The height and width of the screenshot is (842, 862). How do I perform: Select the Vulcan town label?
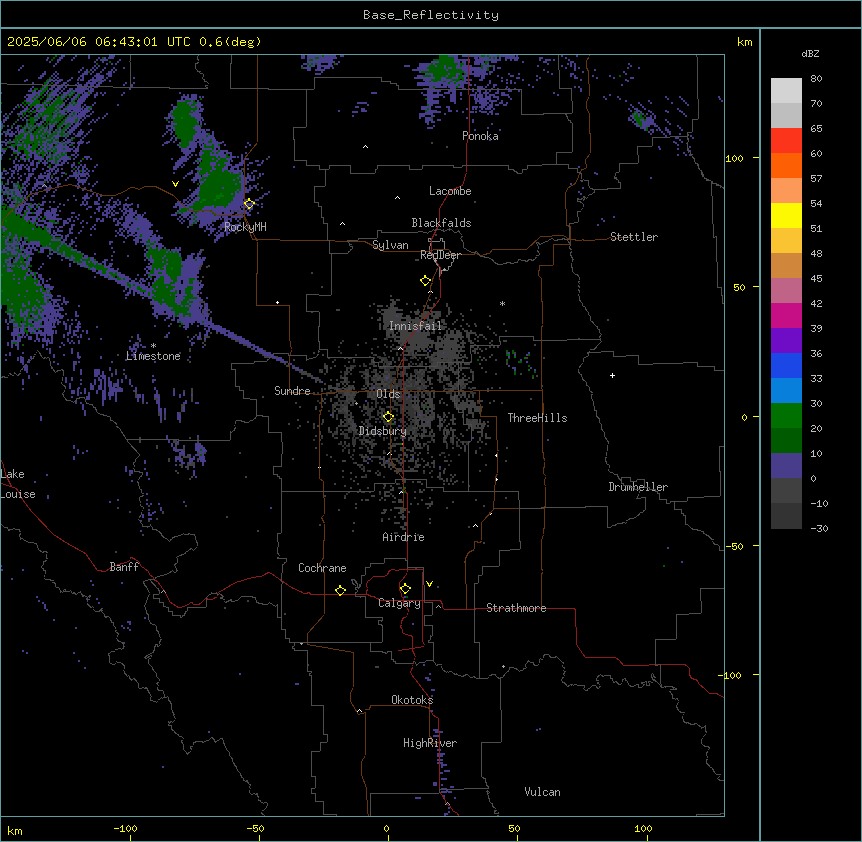click(542, 792)
